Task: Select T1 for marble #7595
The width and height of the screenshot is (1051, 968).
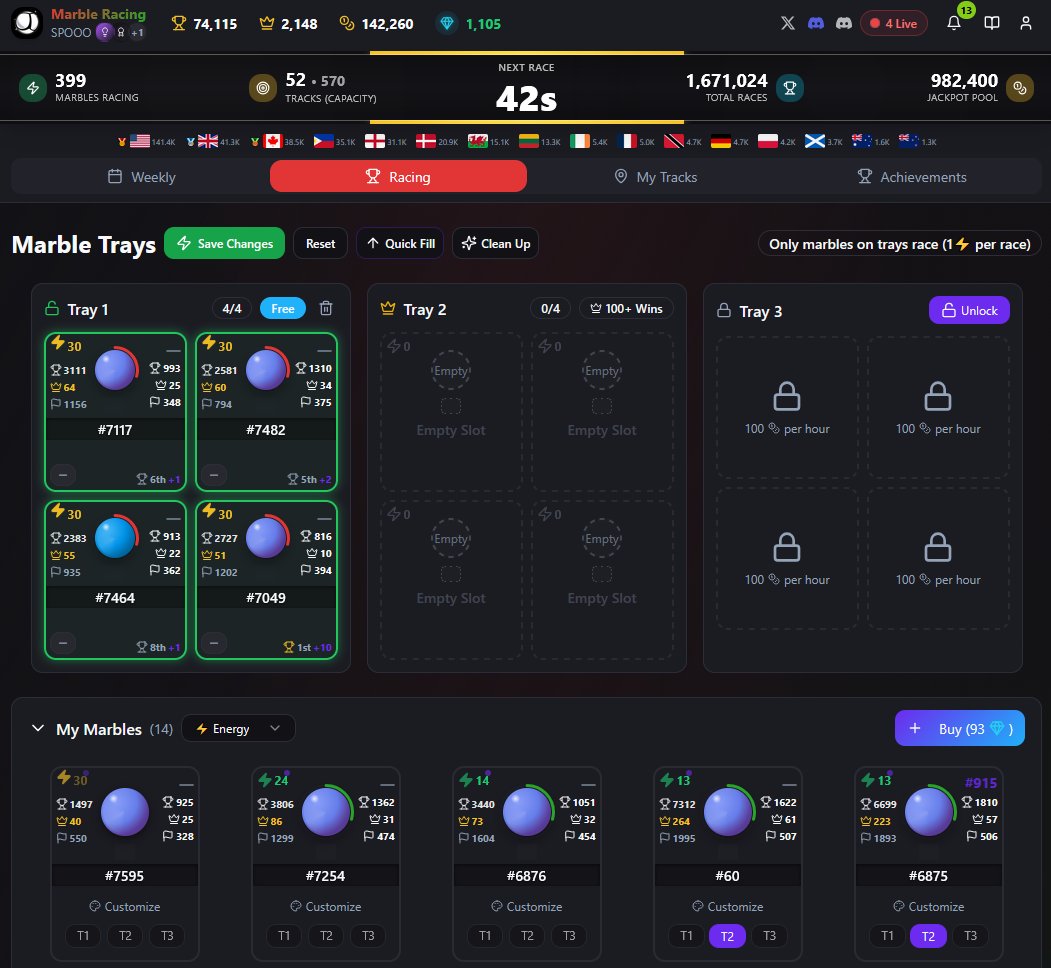Action: 83,935
